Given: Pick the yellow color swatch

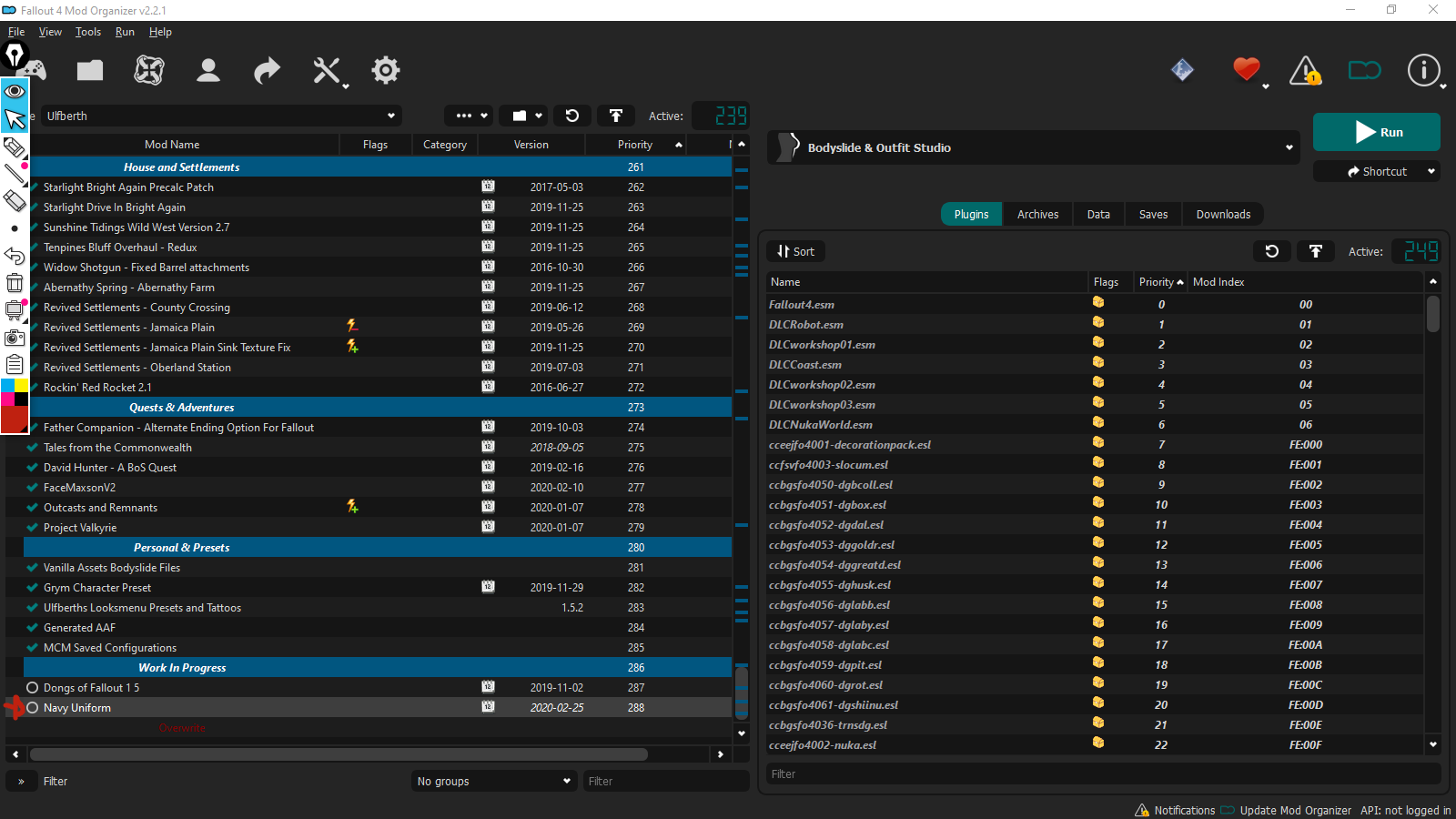Looking at the screenshot, I should point(21,386).
